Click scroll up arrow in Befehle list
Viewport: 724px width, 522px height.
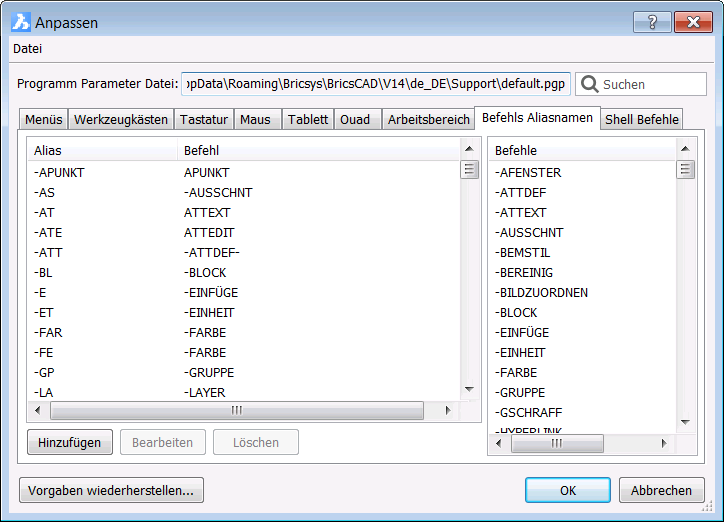686,150
